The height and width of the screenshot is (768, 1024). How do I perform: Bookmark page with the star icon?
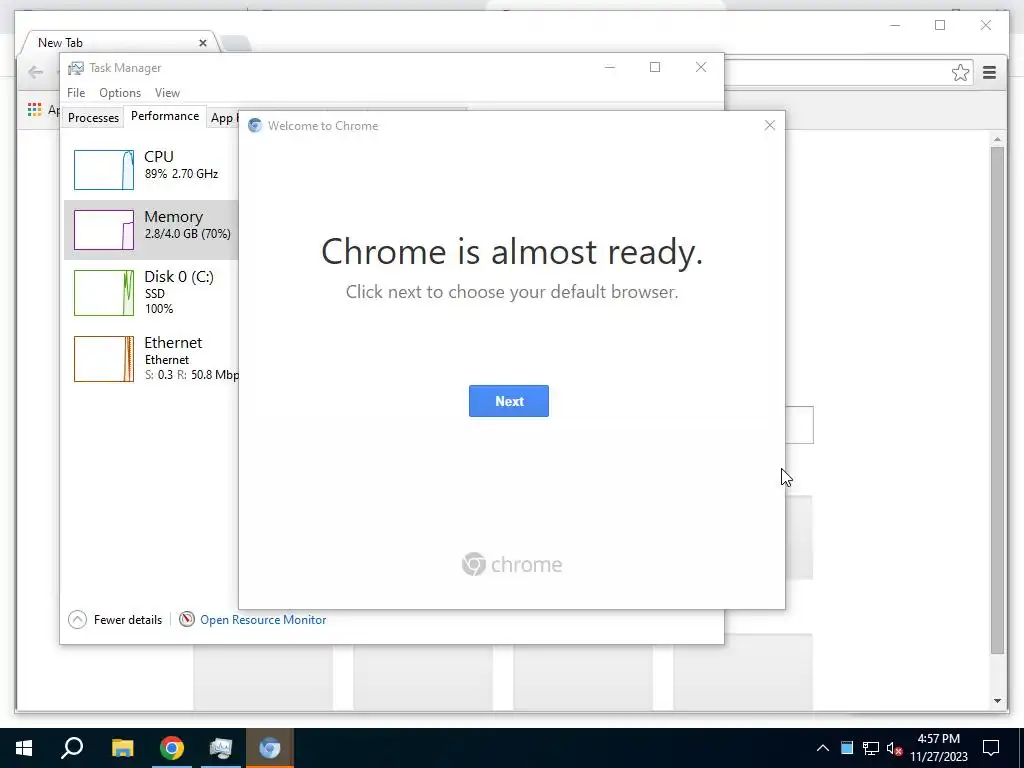(960, 72)
